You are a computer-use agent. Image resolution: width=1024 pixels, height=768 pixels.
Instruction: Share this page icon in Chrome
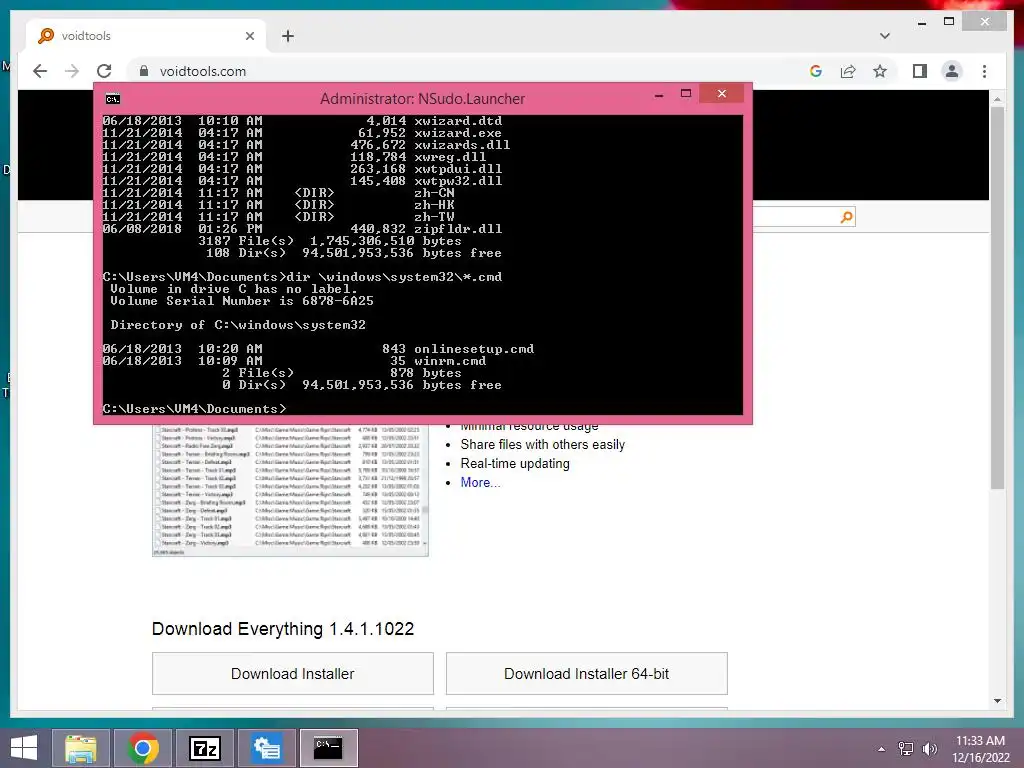click(848, 71)
